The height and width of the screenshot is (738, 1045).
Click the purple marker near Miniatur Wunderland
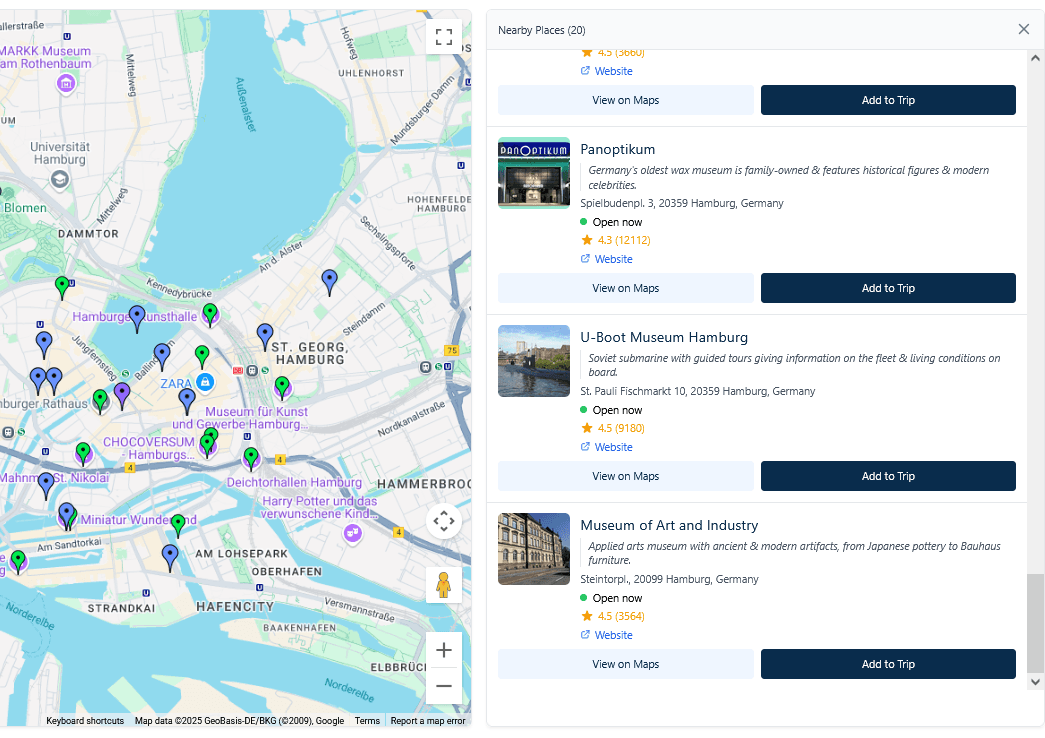click(67, 516)
